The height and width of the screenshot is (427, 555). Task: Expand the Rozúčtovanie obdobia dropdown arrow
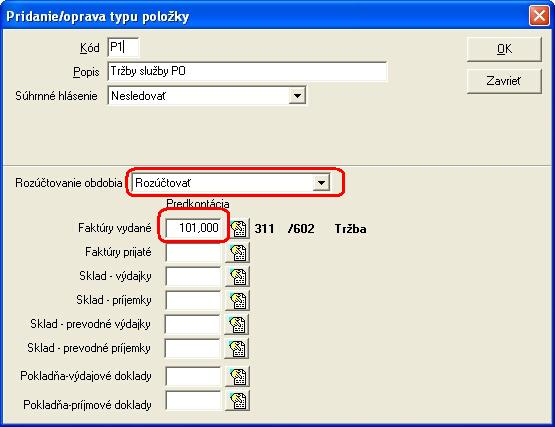[321, 183]
